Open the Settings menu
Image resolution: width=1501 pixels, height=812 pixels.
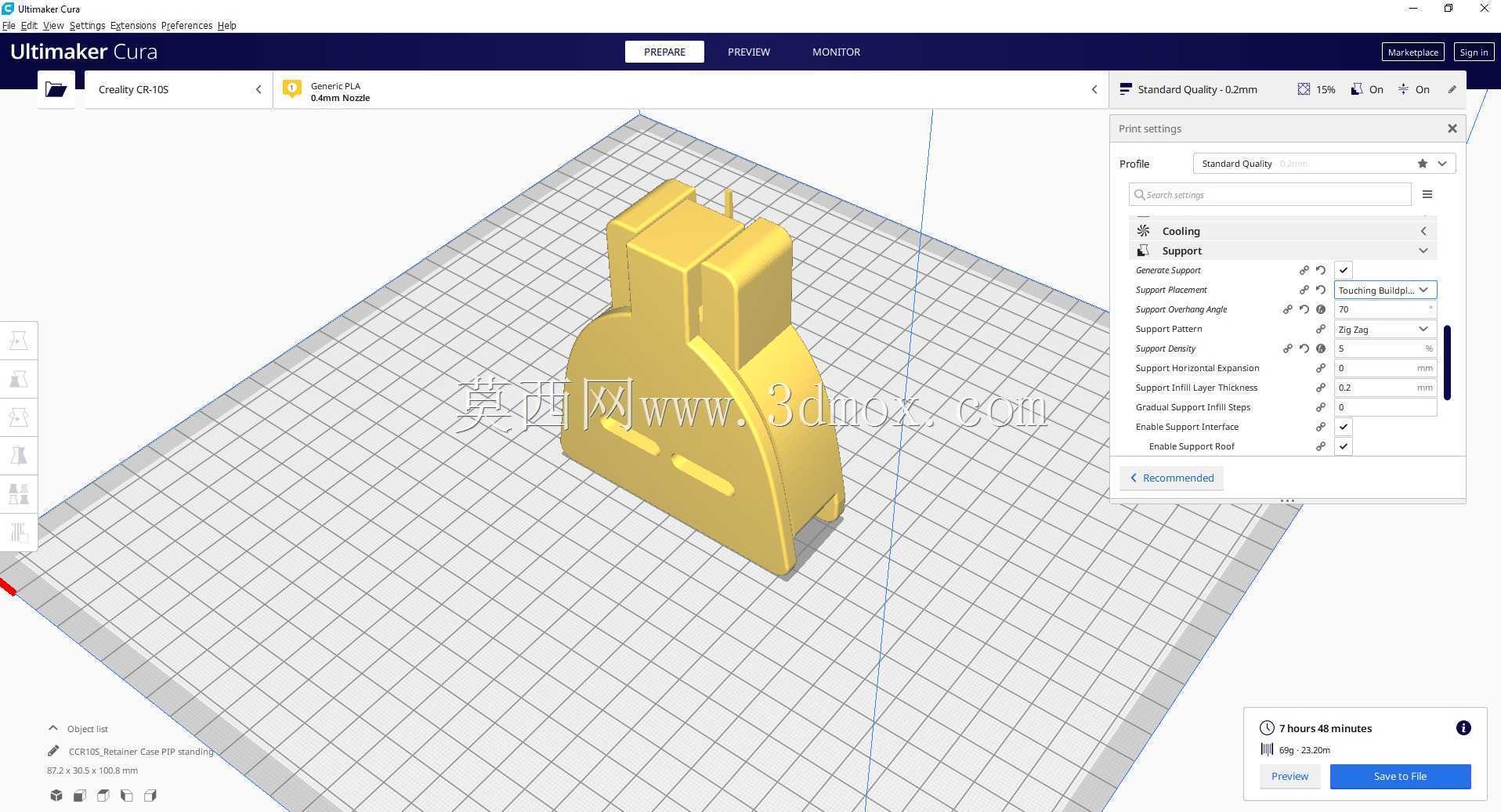pyautogui.click(x=87, y=25)
